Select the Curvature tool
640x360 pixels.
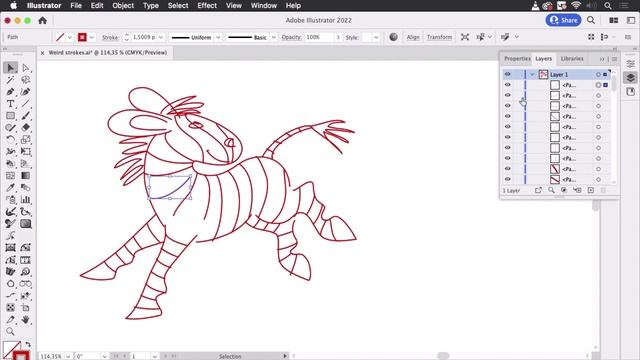click(26, 92)
